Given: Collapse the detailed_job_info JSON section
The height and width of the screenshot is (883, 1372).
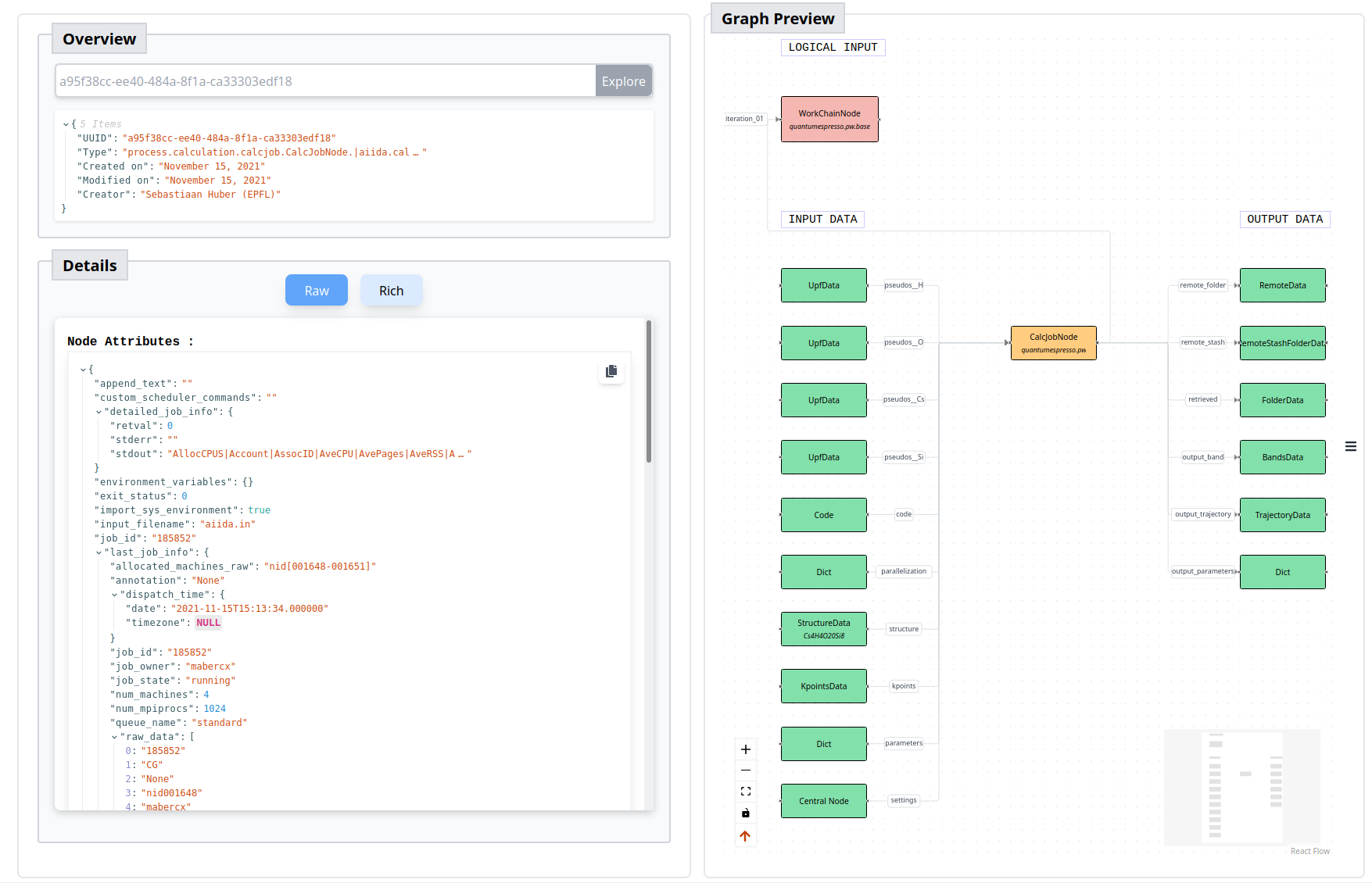Looking at the screenshot, I should (x=99, y=412).
